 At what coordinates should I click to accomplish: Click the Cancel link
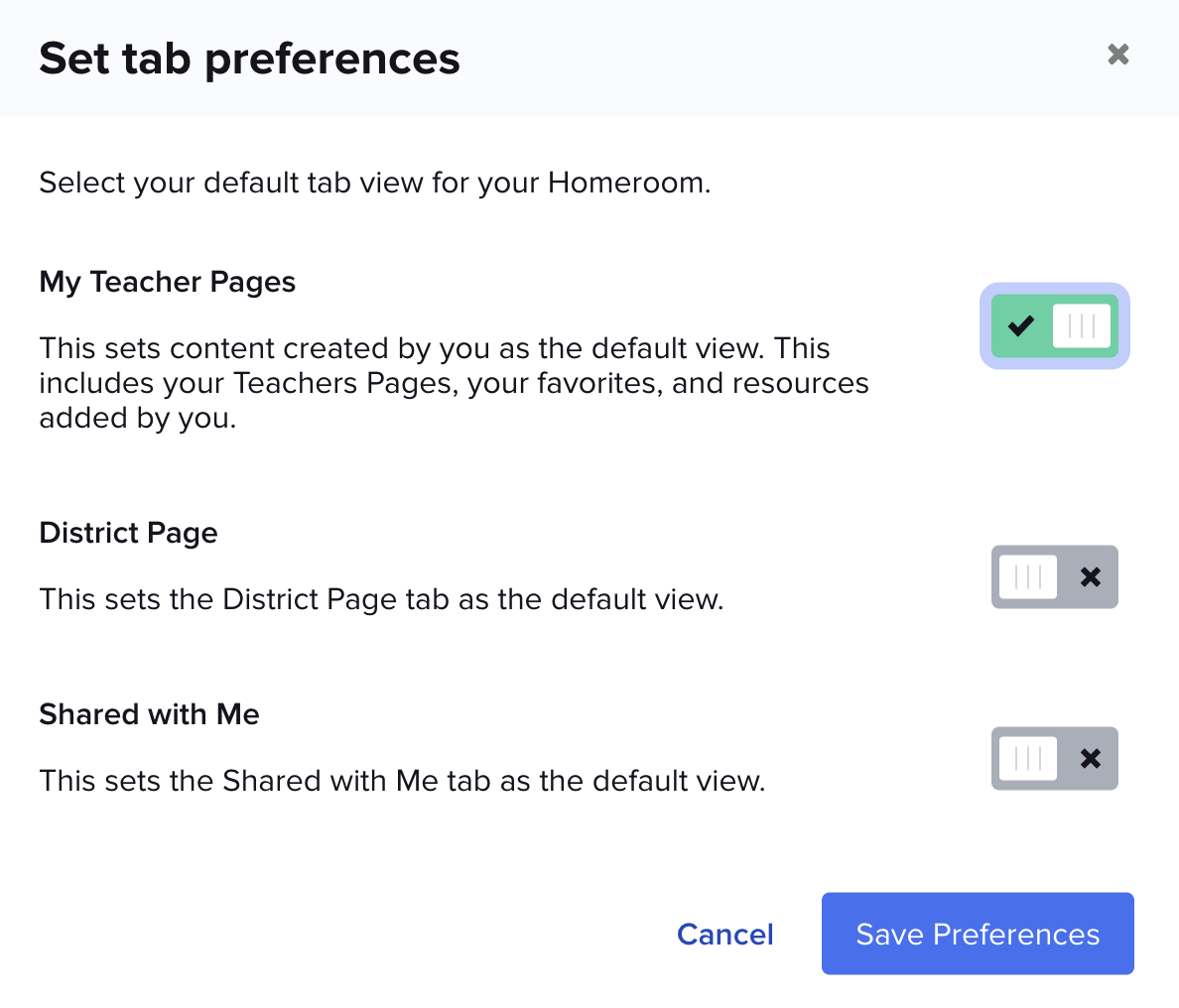(x=724, y=934)
